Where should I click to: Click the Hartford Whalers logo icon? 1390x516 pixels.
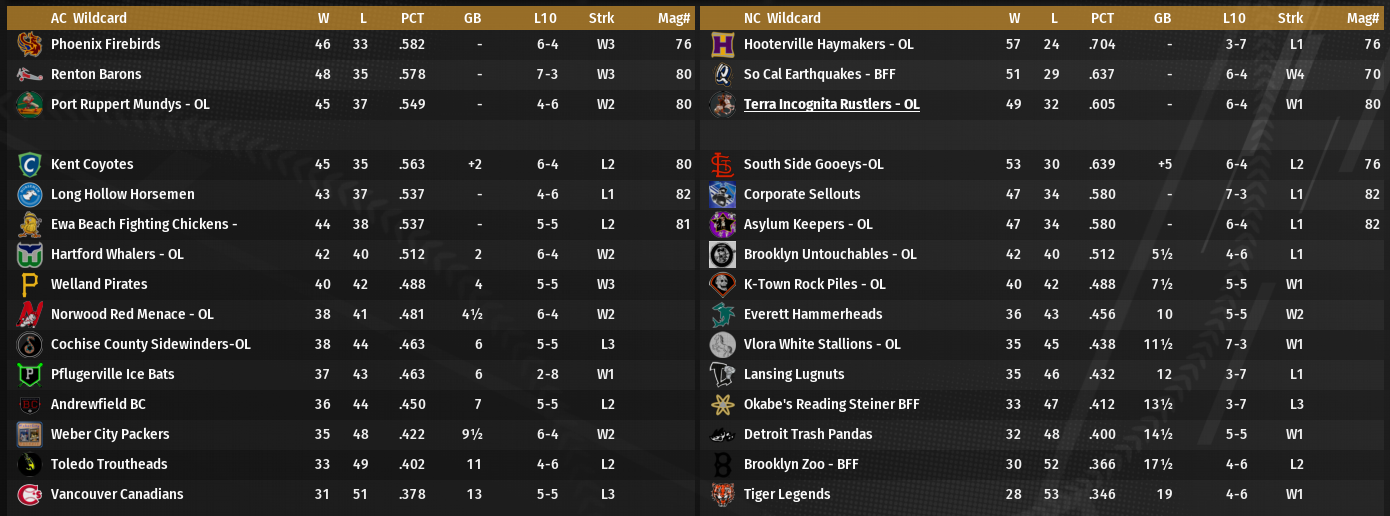[x=28, y=254]
